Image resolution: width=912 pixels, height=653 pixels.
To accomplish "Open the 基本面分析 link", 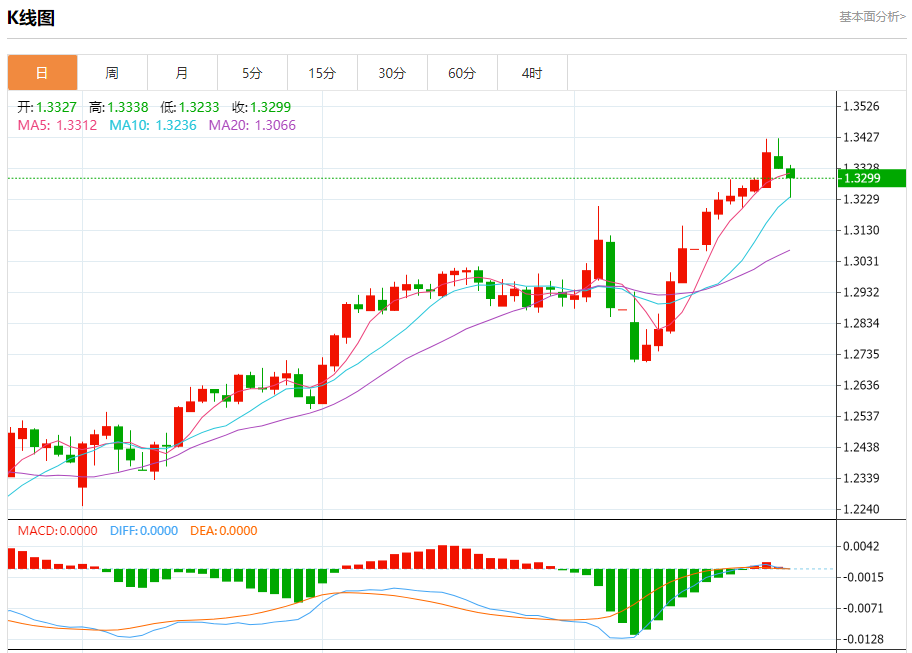I will [x=871, y=17].
